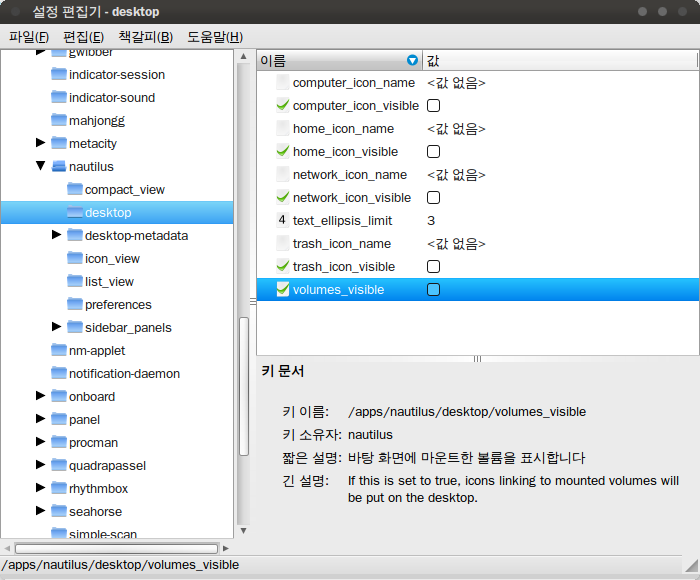The width and height of the screenshot is (700, 580).
Task: Expand the desktop-metadata tree node
Action: [x=57, y=234]
